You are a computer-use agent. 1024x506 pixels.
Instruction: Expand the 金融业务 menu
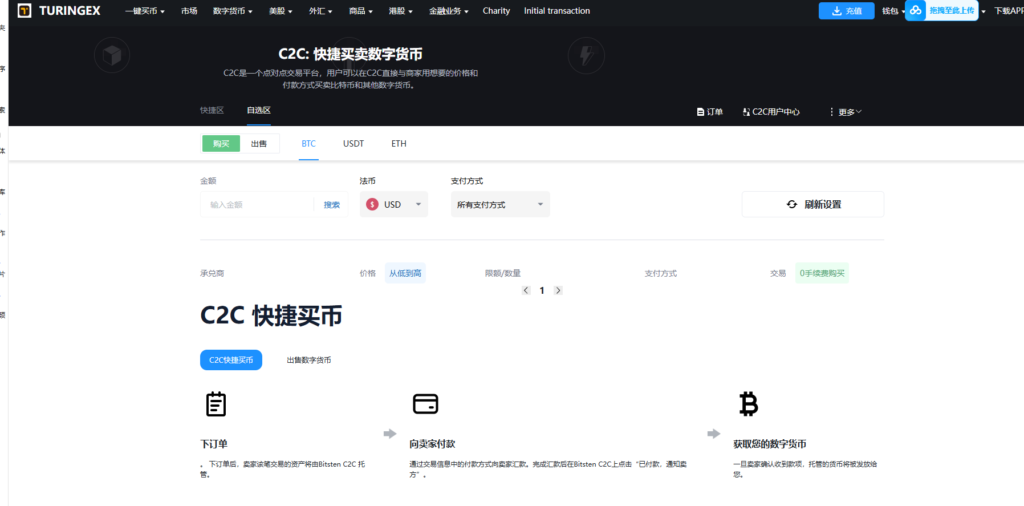click(449, 11)
